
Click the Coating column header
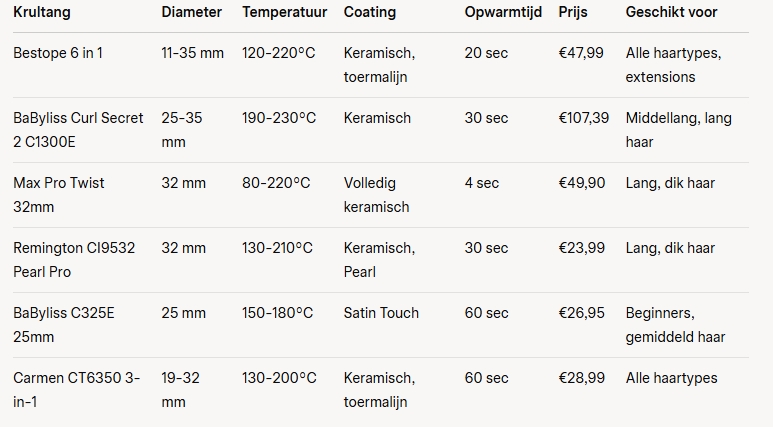pos(370,12)
